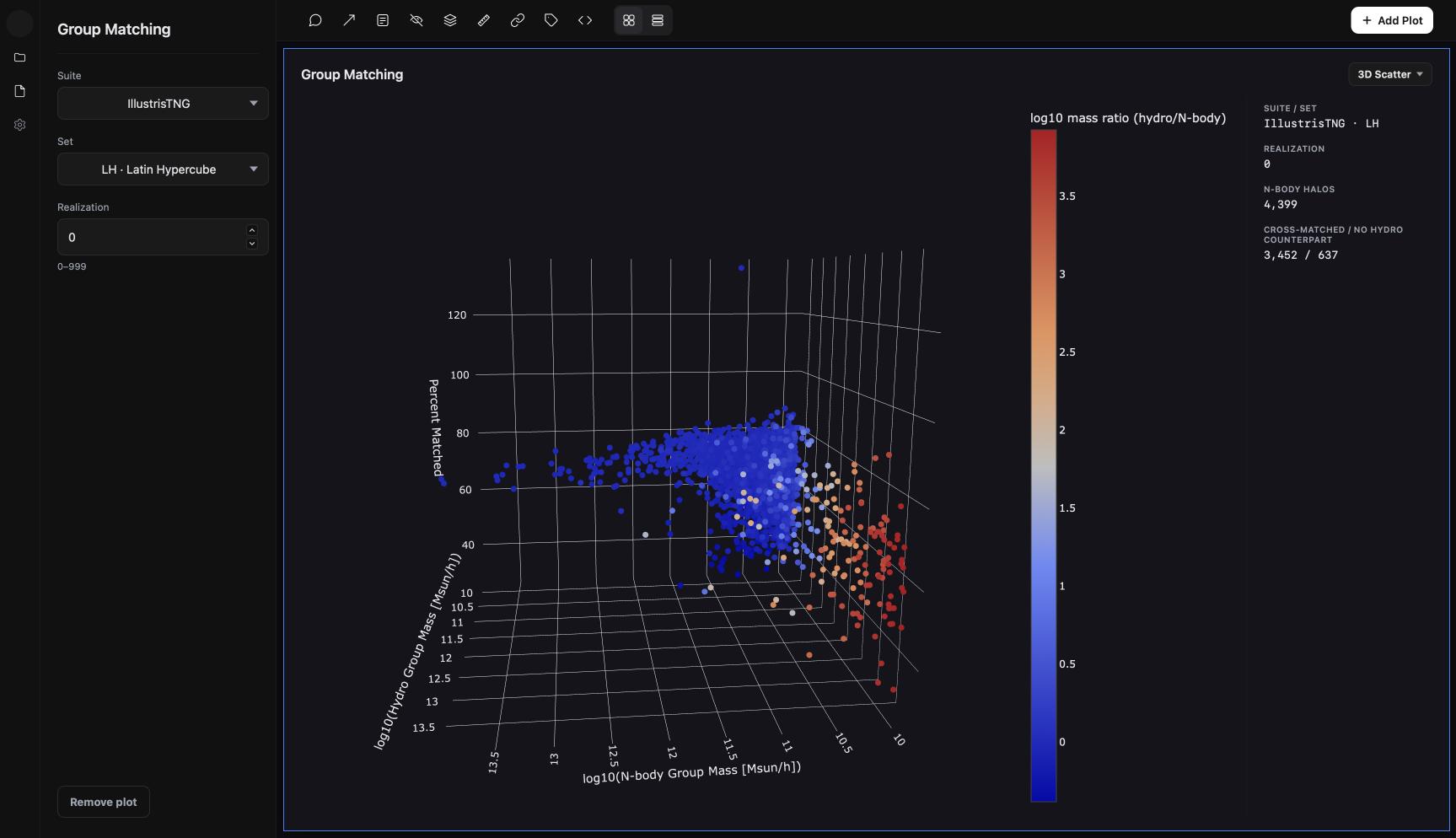Screen dimensions: 1456x838
Task: Click the Percent Matched axis label
Action: tap(436, 427)
